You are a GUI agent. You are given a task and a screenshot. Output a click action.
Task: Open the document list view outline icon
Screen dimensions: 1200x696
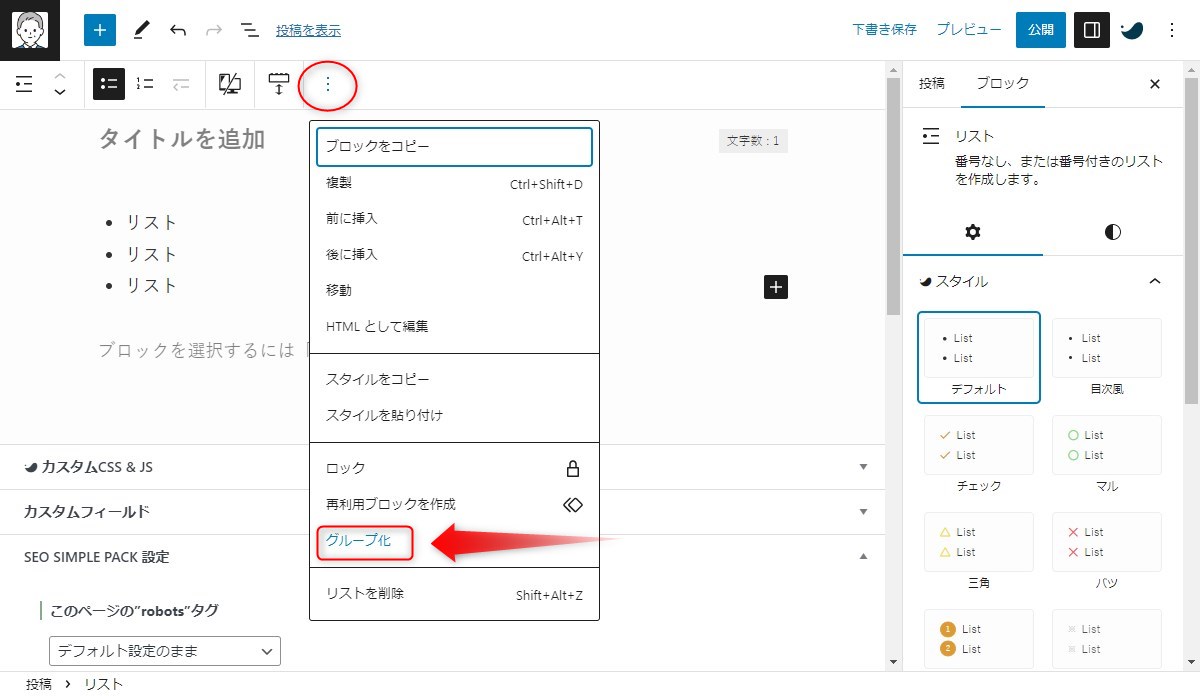click(250, 30)
